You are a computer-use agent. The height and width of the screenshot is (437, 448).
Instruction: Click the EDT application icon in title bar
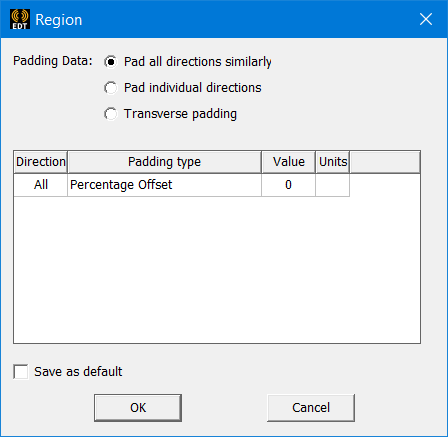(x=20, y=19)
